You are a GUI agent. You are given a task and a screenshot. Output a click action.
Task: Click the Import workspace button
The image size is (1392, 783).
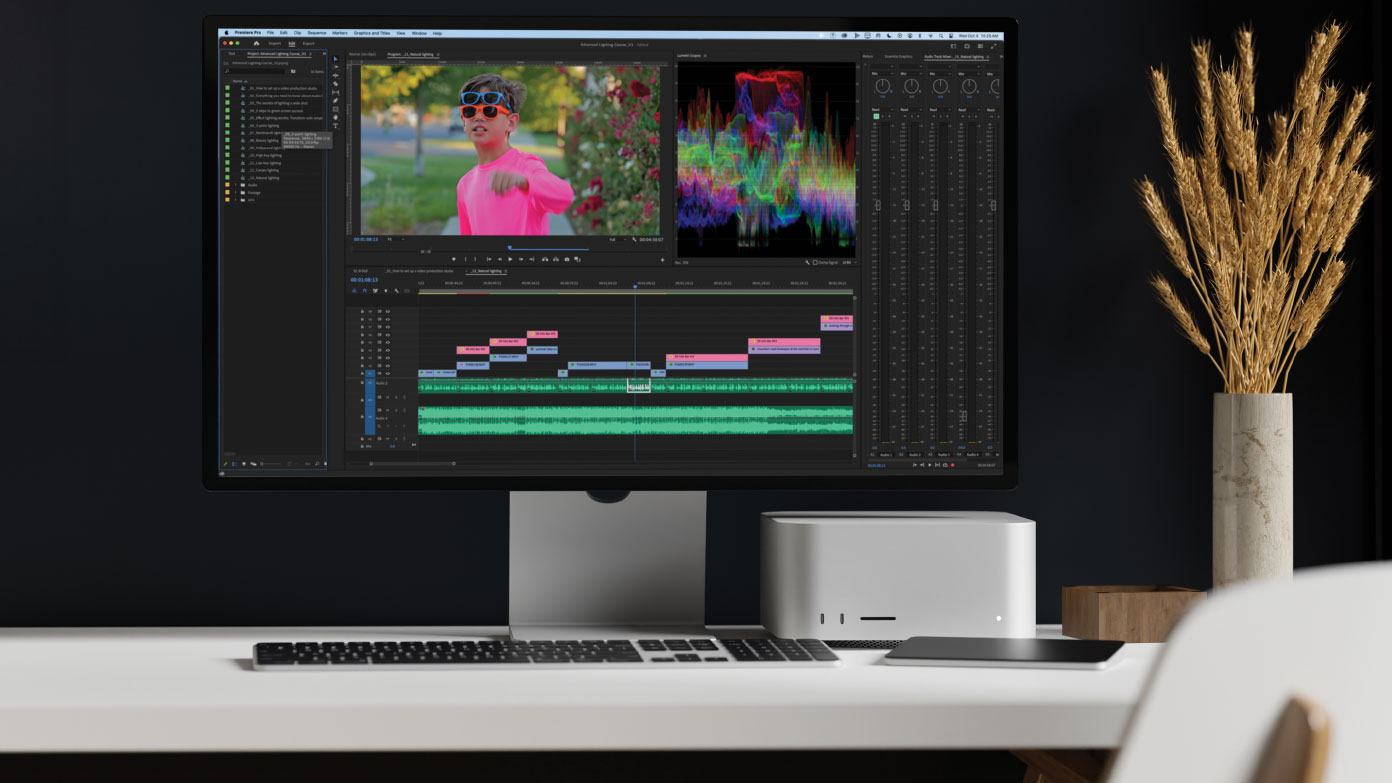(275, 43)
